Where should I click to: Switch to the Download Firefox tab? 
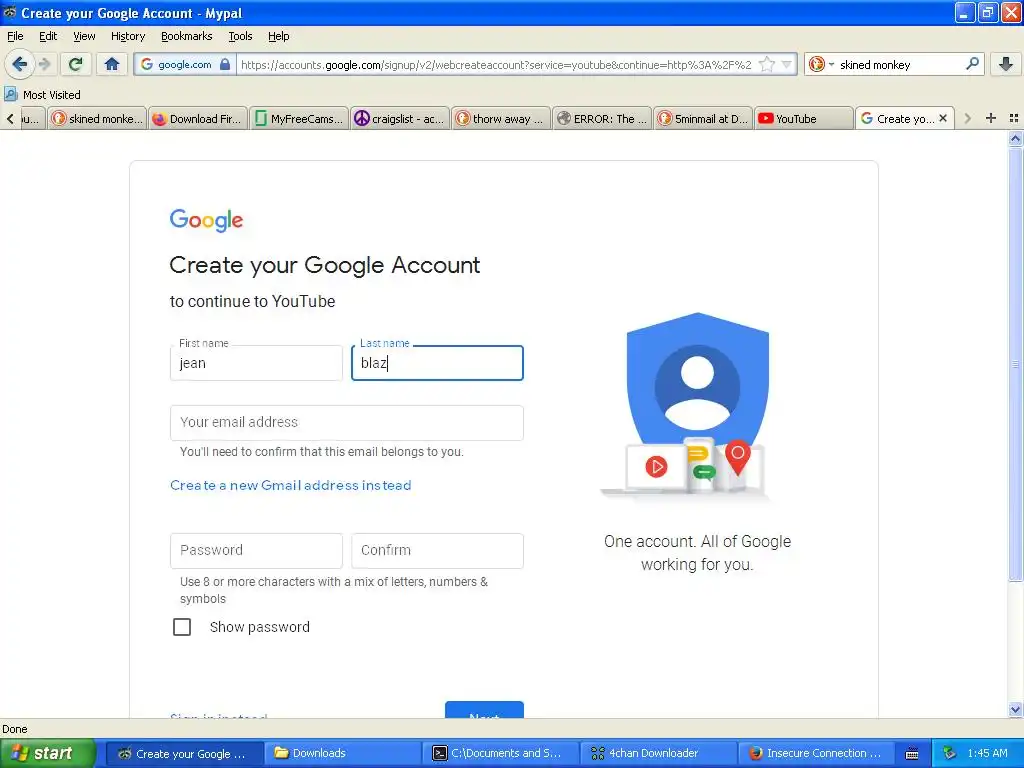click(198, 118)
